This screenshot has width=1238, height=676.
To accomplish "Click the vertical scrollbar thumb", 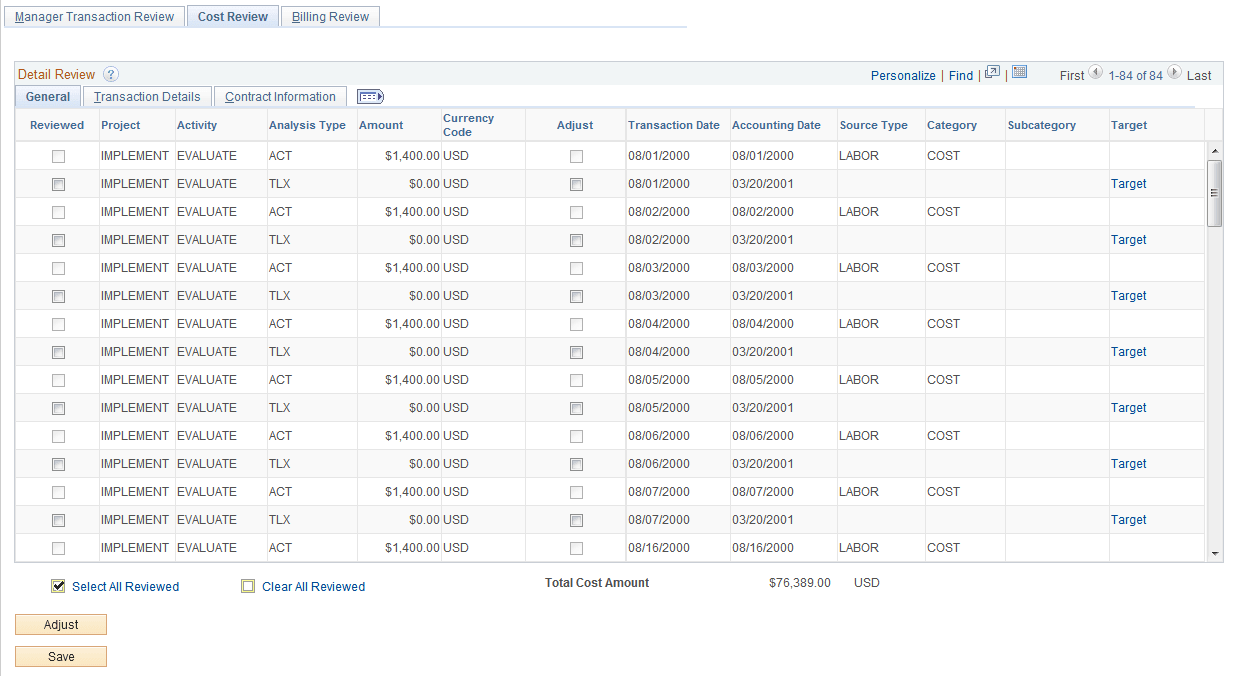I will click(x=1215, y=193).
